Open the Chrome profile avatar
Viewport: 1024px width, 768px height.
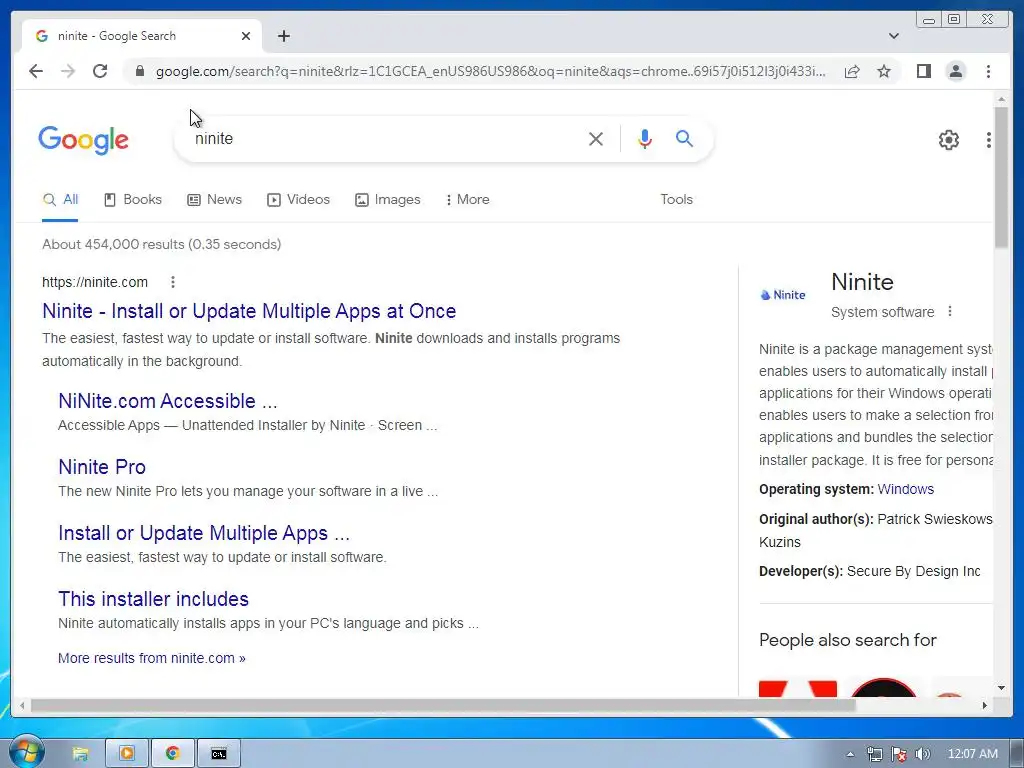(x=955, y=71)
